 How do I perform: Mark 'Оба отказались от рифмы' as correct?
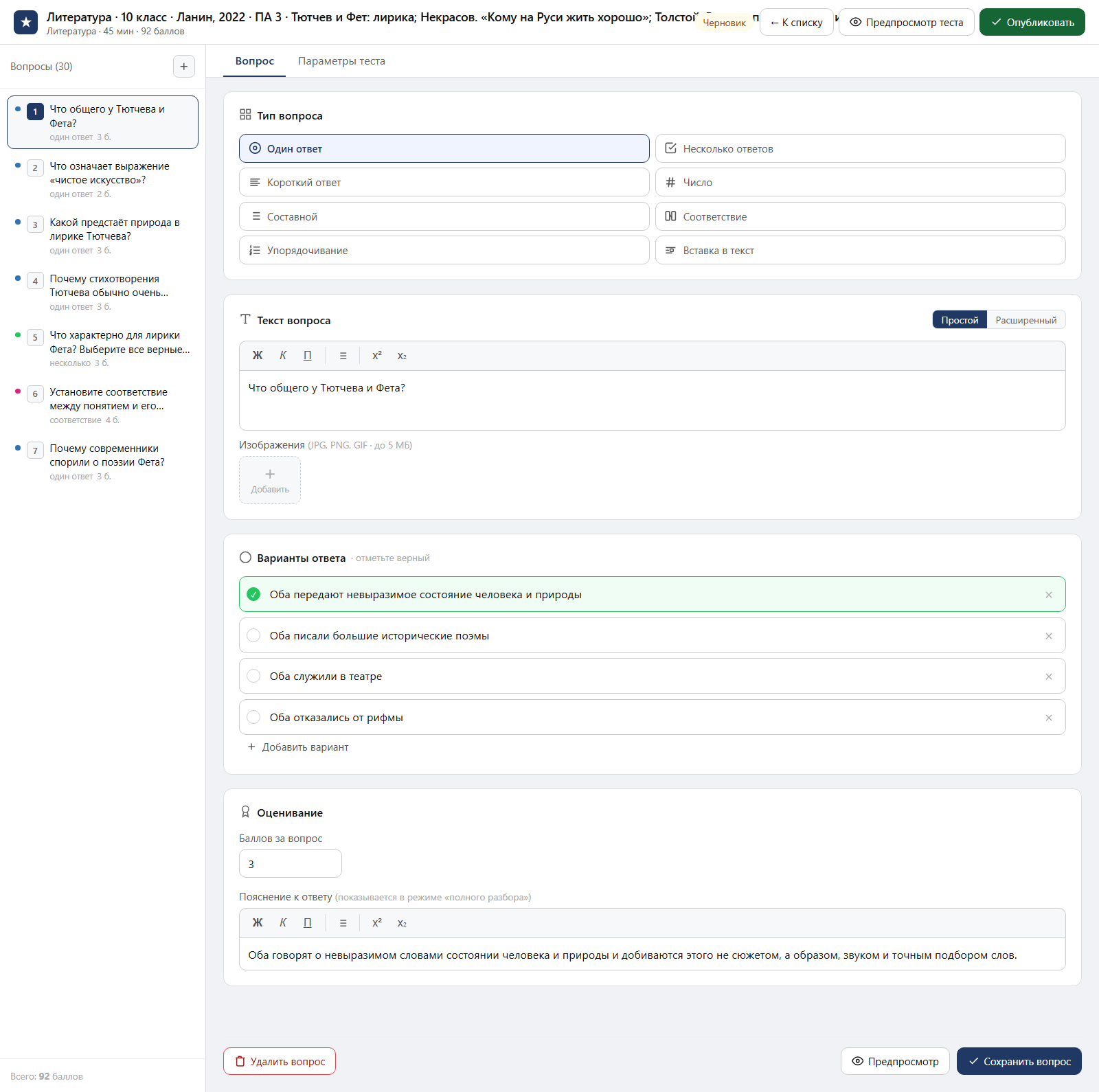(x=253, y=718)
